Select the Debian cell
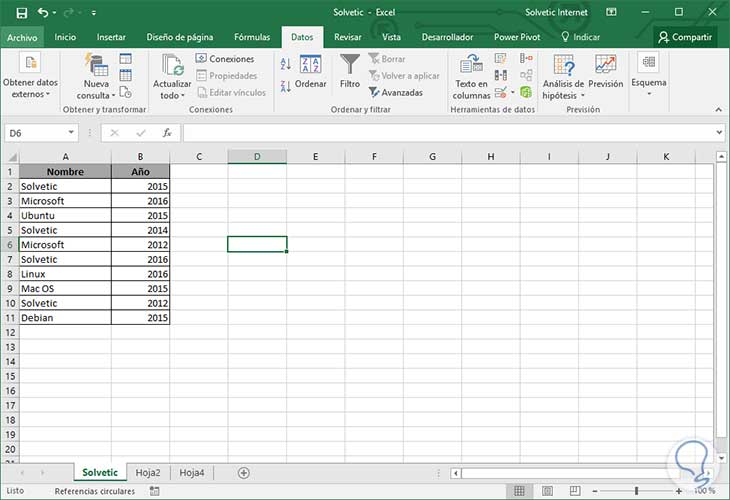 click(x=65, y=318)
